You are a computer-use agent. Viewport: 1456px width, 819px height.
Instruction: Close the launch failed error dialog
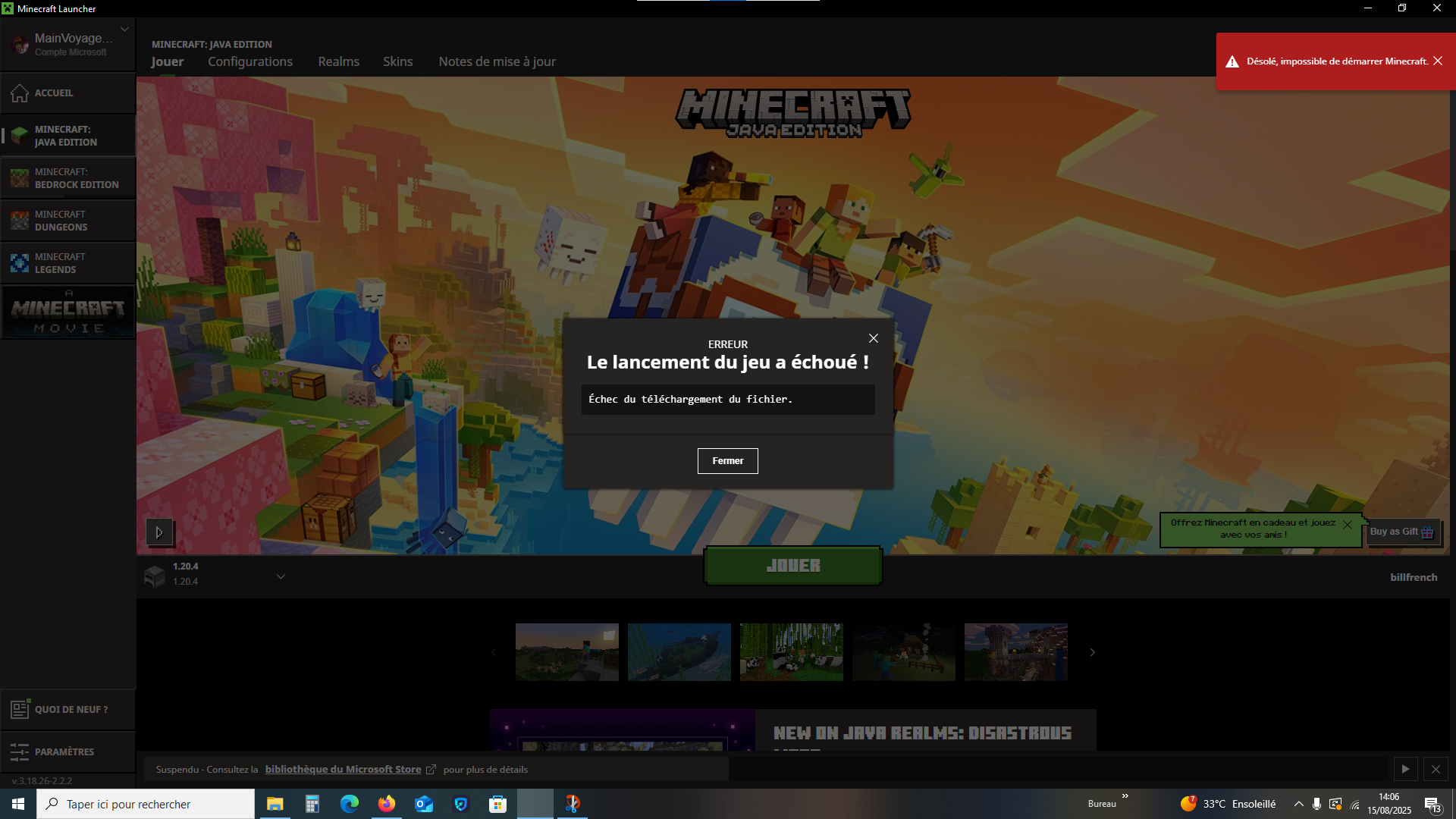[x=874, y=338]
